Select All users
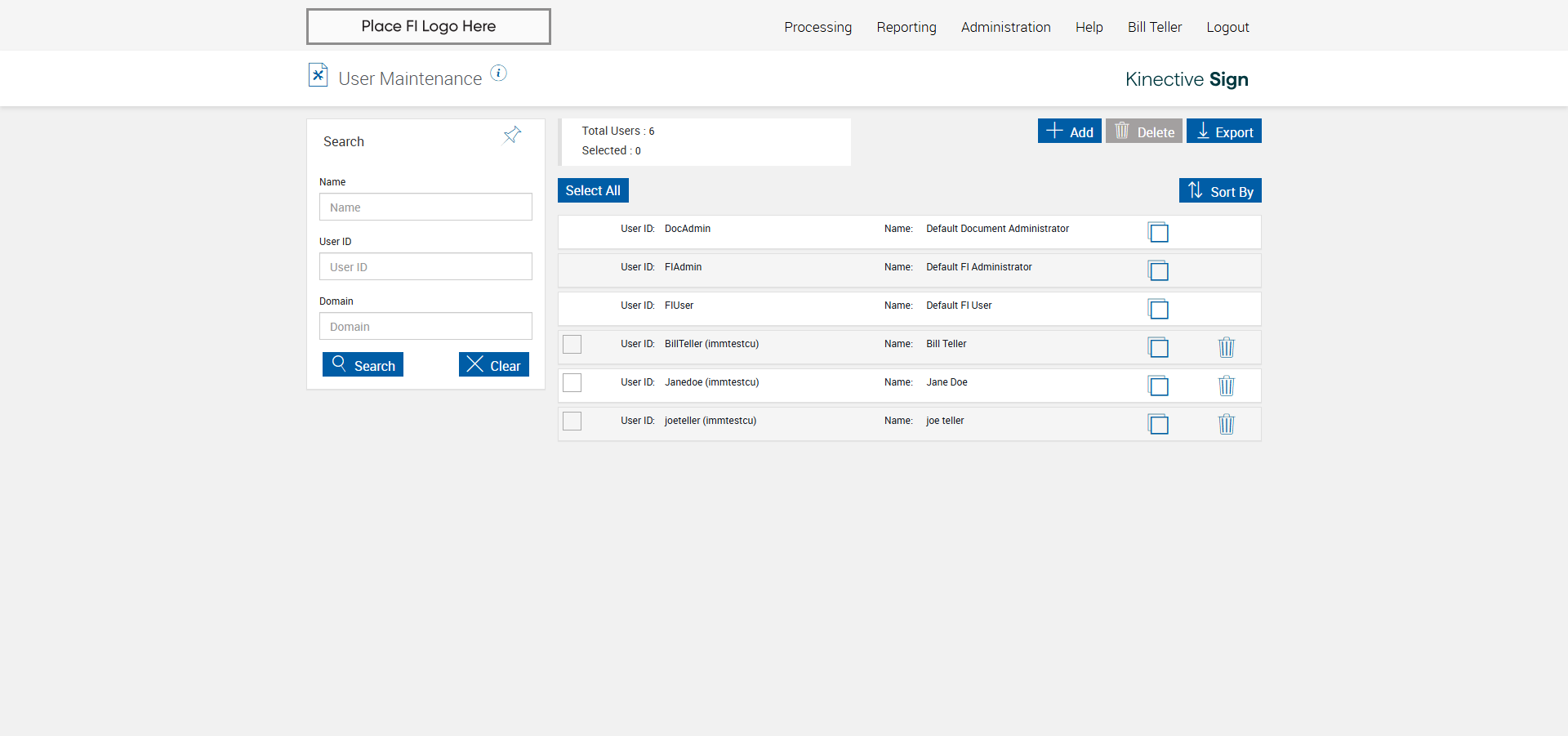The width and height of the screenshot is (1568, 736). tap(593, 190)
